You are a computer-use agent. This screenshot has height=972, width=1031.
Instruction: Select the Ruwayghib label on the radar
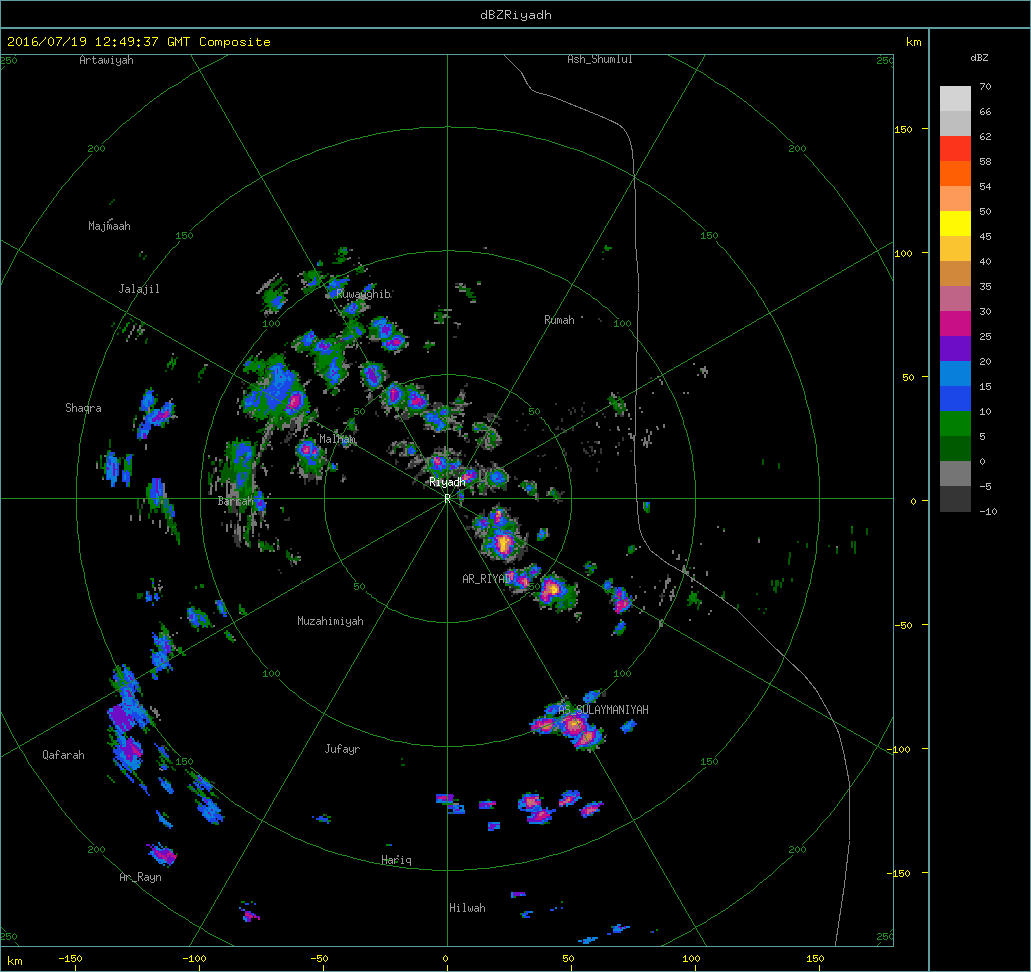coord(364,294)
